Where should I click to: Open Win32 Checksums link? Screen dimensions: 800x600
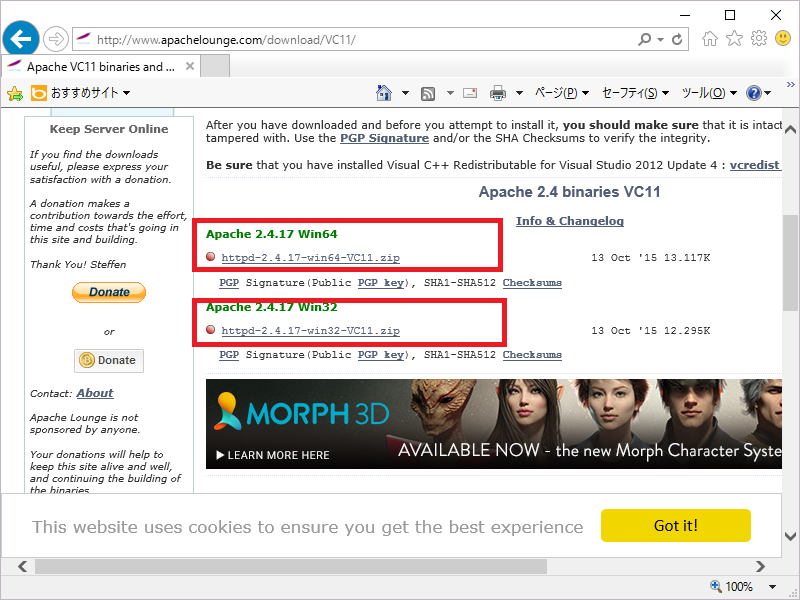532,355
